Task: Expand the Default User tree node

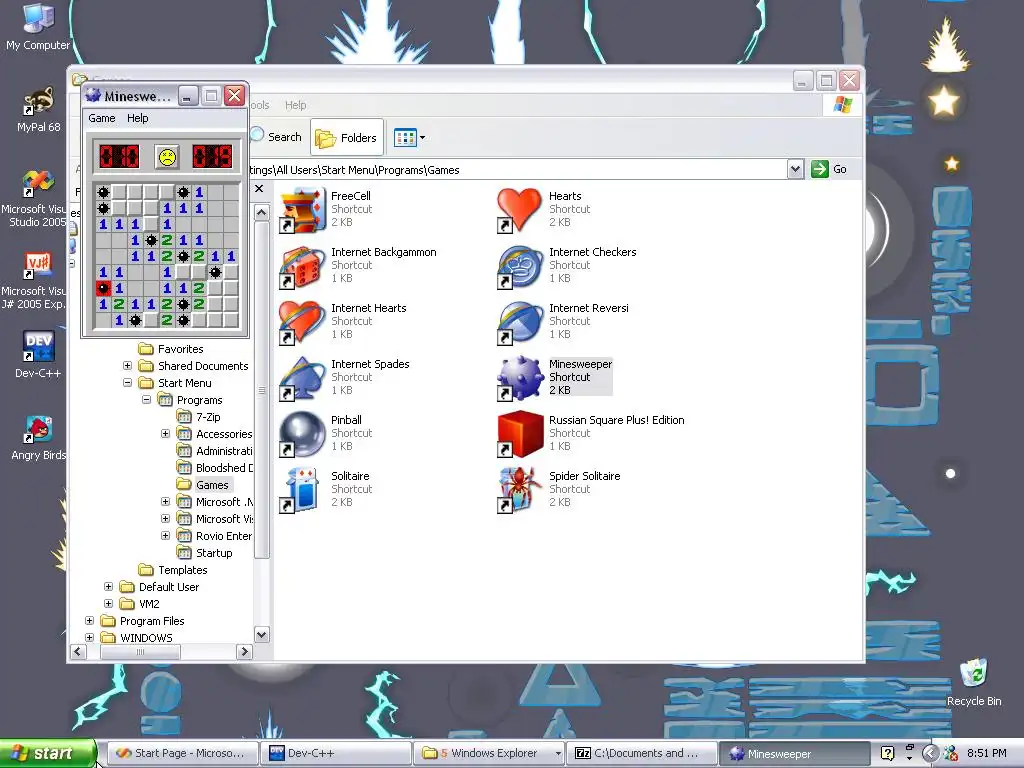Action: pyautogui.click(x=108, y=586)
